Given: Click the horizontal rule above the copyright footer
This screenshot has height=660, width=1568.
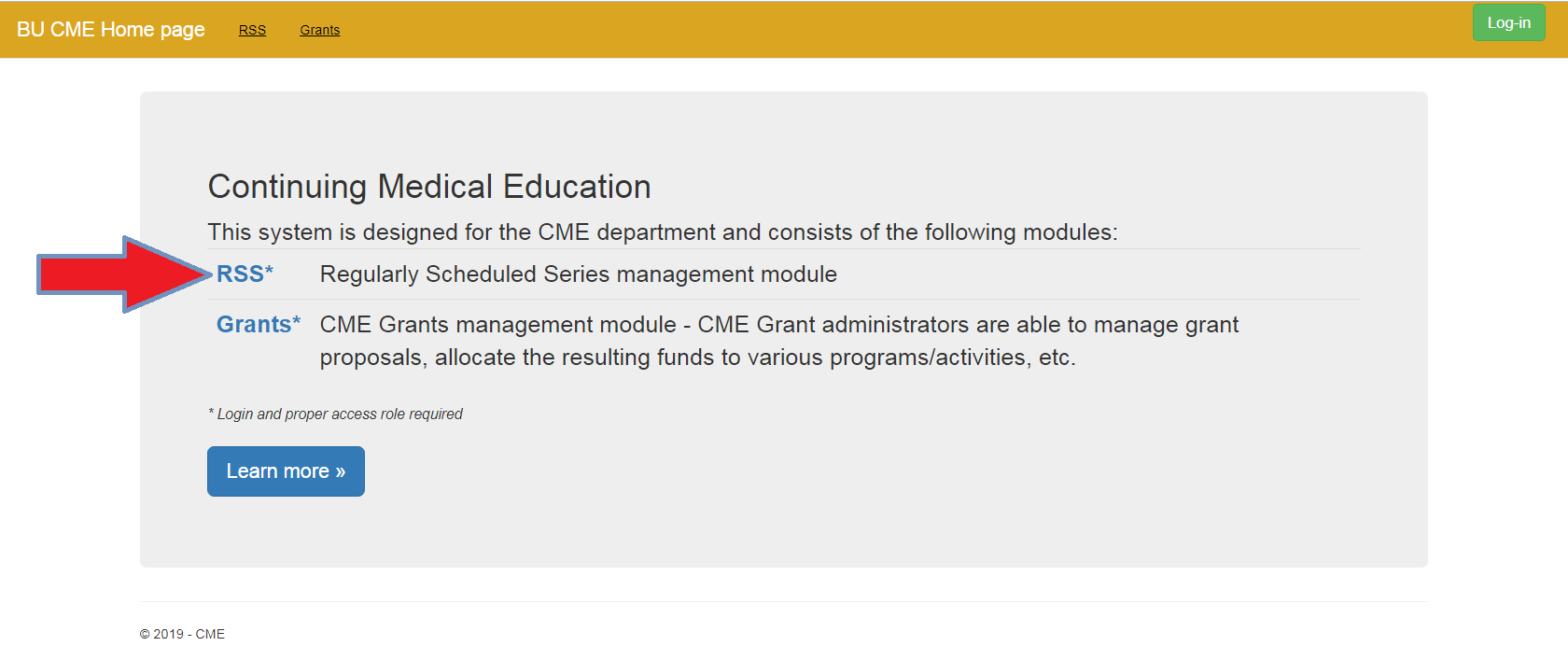Looking at the screenshot, I should coord(784,601).
